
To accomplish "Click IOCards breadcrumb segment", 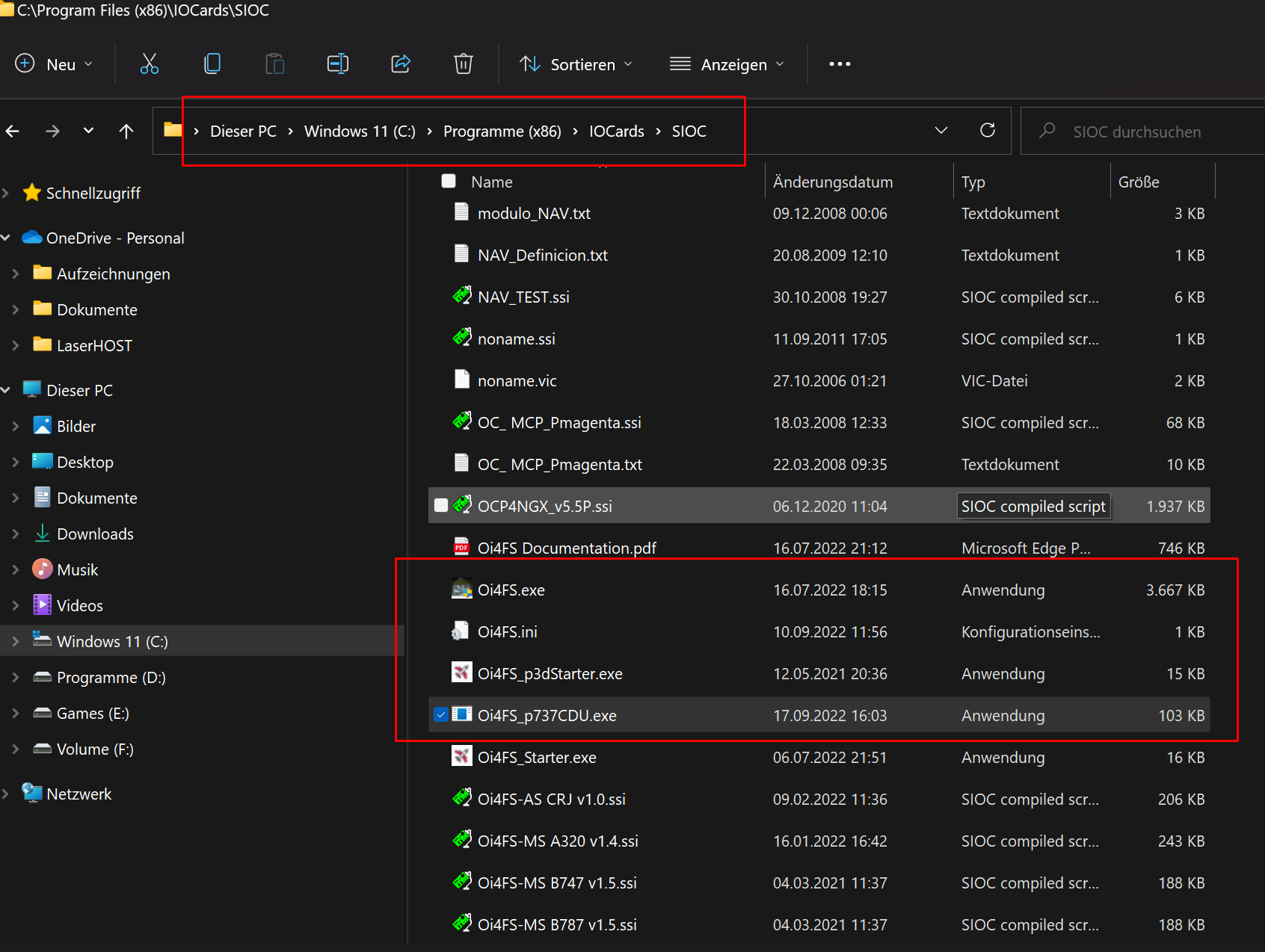I will point(617,131).
